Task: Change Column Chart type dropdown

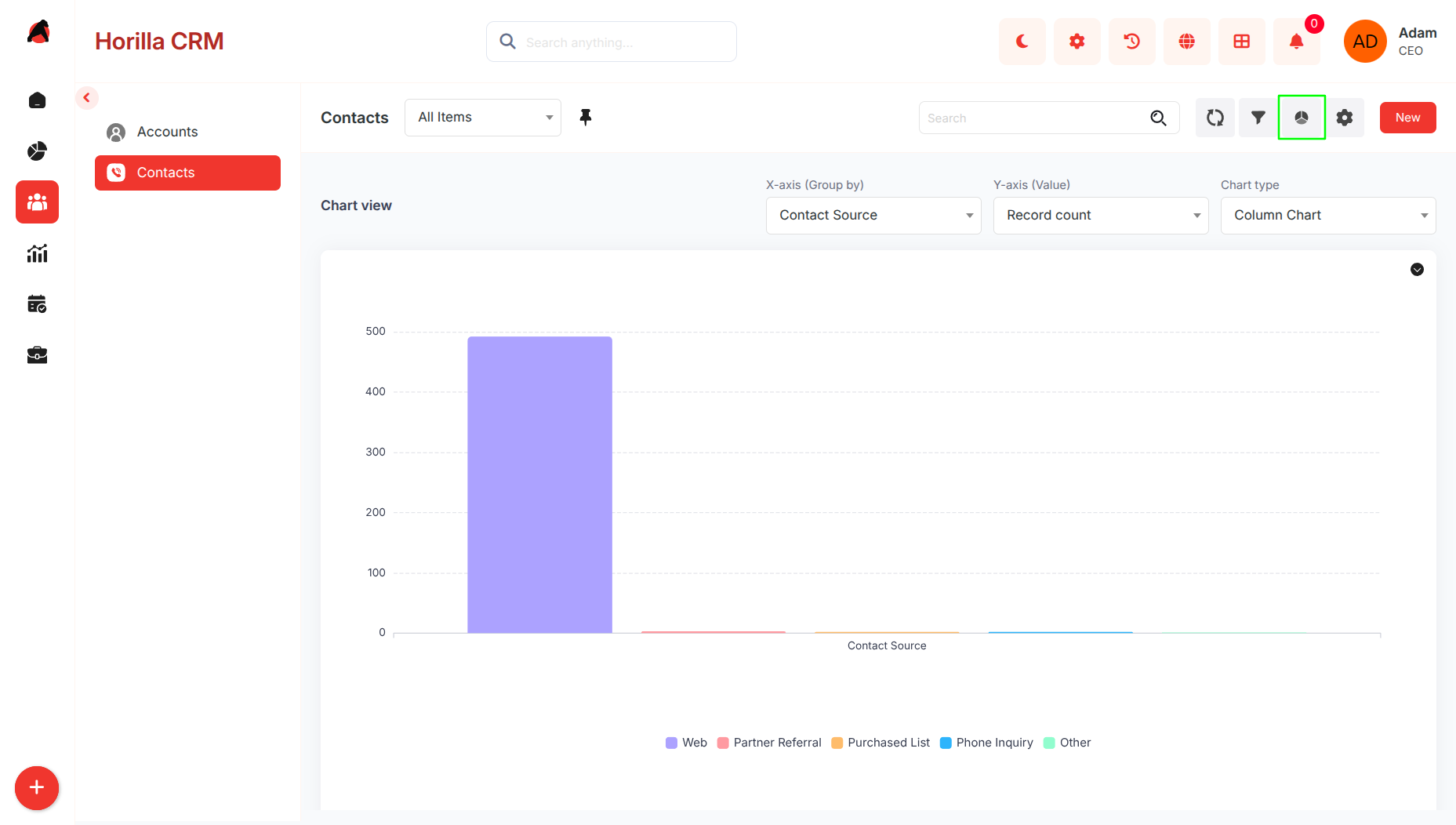Action: pos(1328,216)
